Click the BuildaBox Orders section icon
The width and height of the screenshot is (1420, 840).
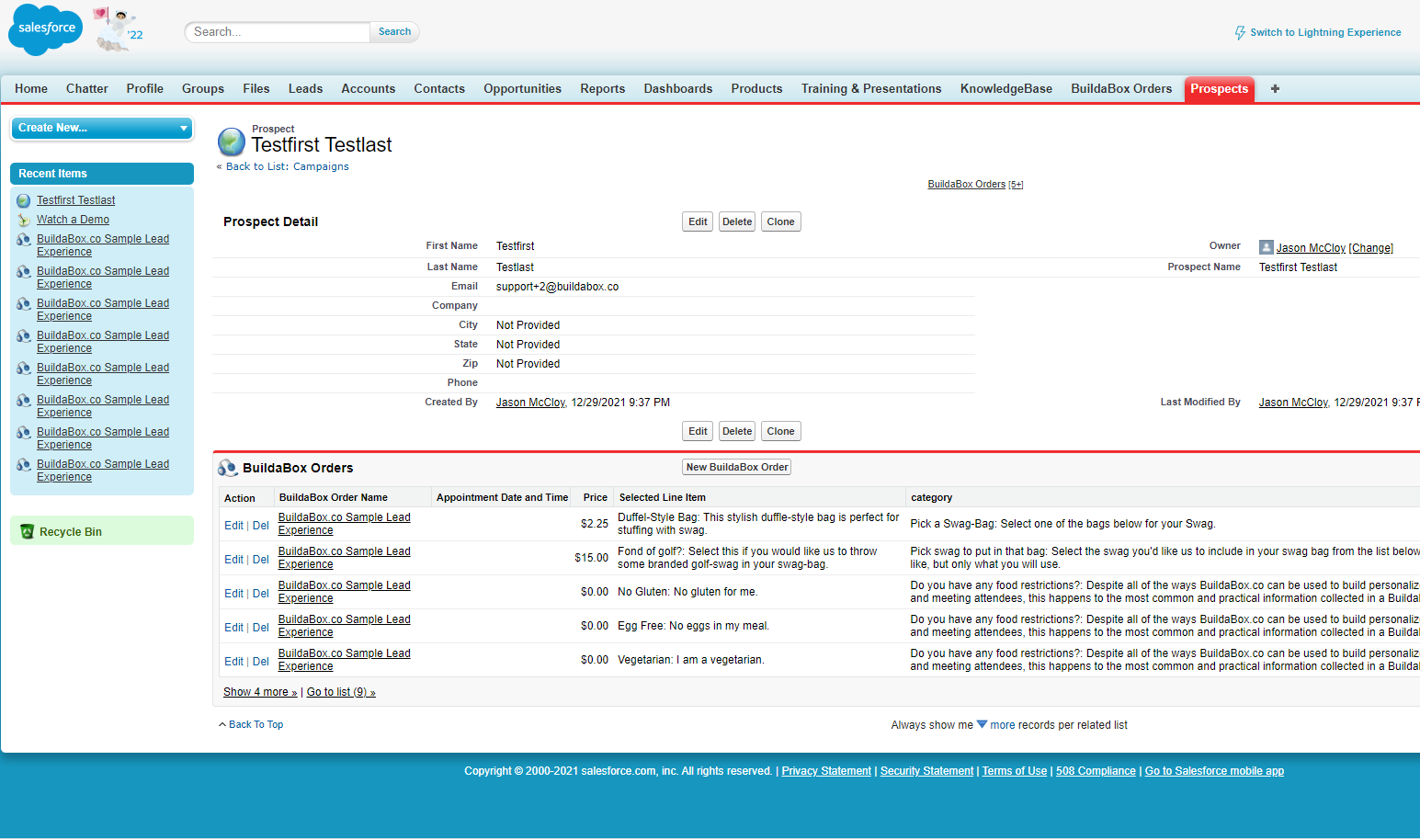[227, 468]
